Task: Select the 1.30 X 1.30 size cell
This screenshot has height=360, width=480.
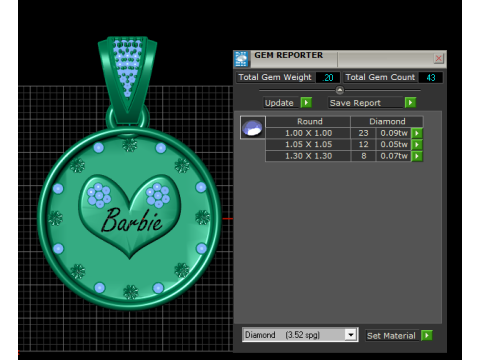Action: tap(308, 156)
